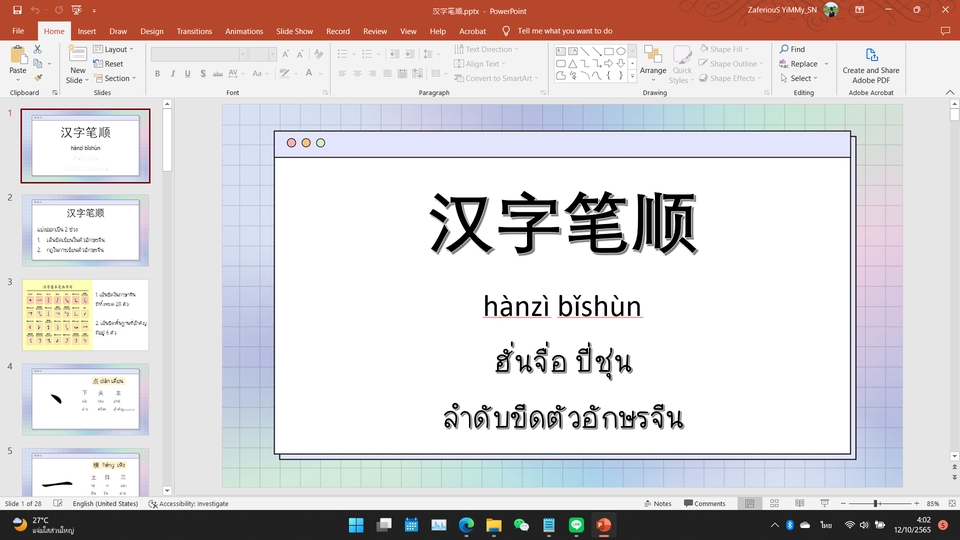Click the Arrange icon

[x=653, y=55]
